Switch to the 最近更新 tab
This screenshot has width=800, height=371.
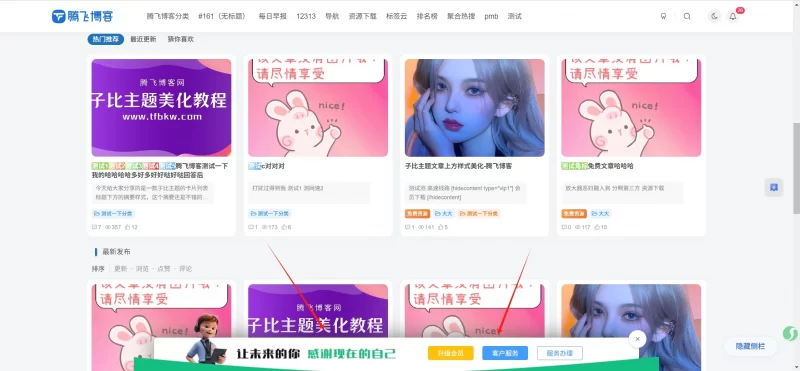point(143,39)
